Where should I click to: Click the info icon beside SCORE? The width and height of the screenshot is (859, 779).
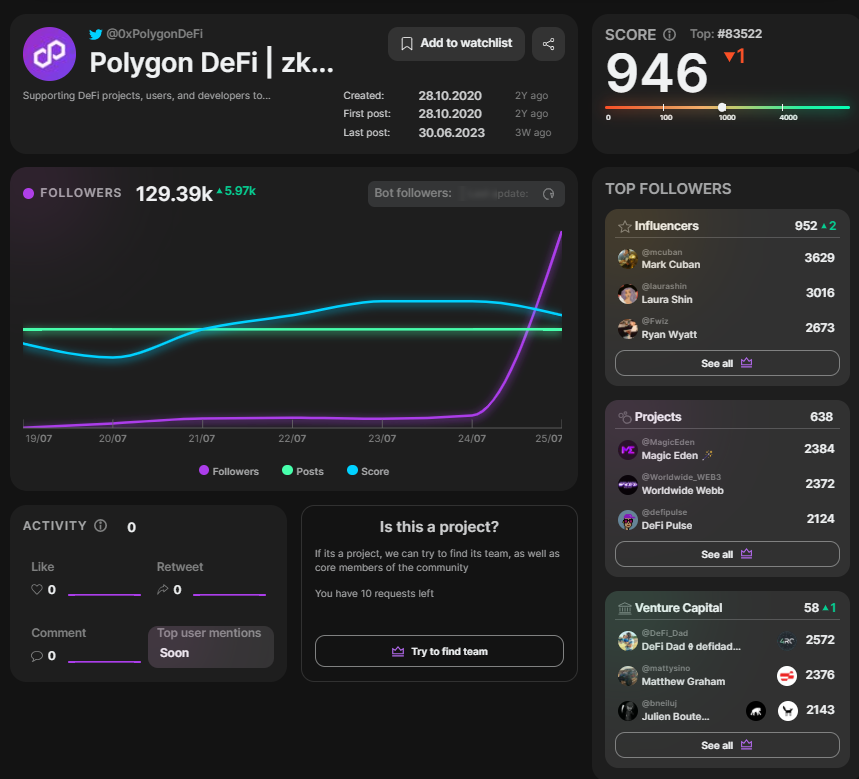pos(669,35)
